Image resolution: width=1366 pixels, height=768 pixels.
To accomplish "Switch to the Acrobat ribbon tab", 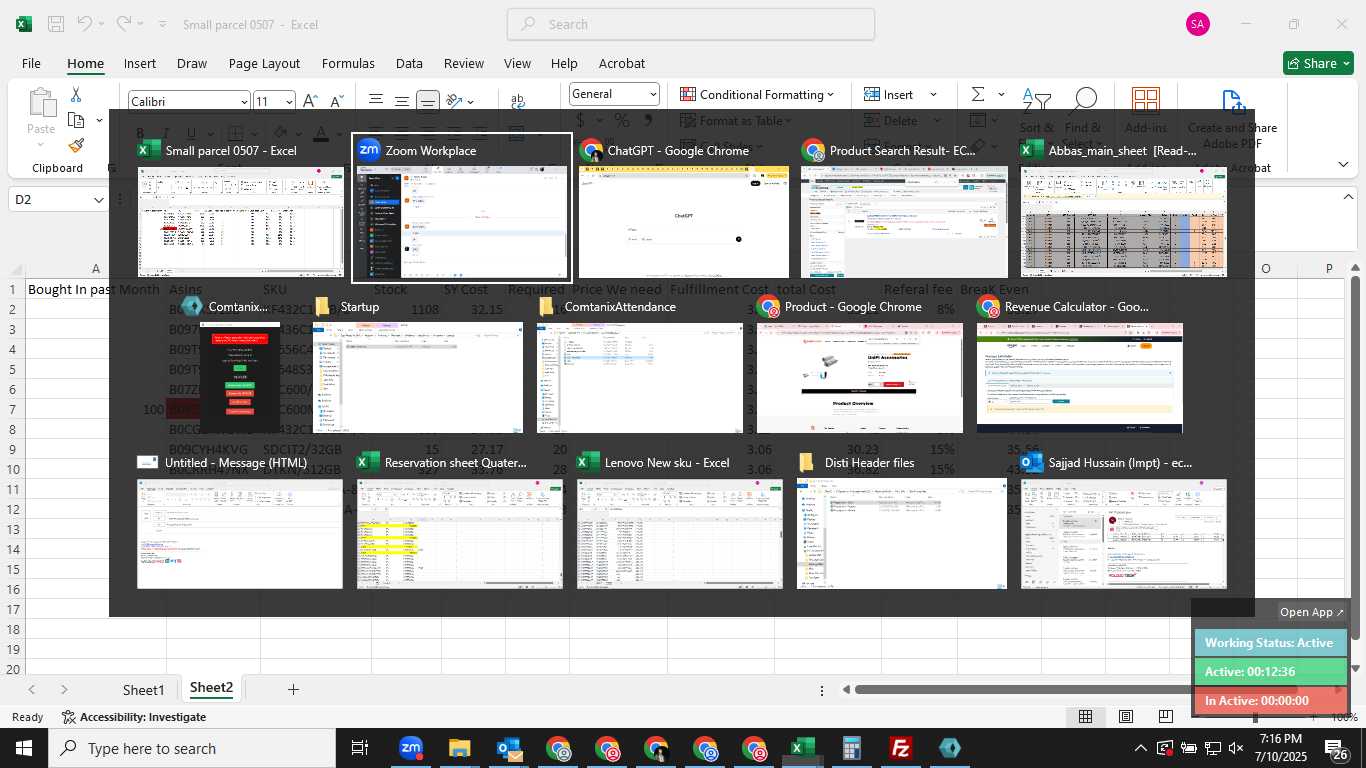I will (622, 63).
